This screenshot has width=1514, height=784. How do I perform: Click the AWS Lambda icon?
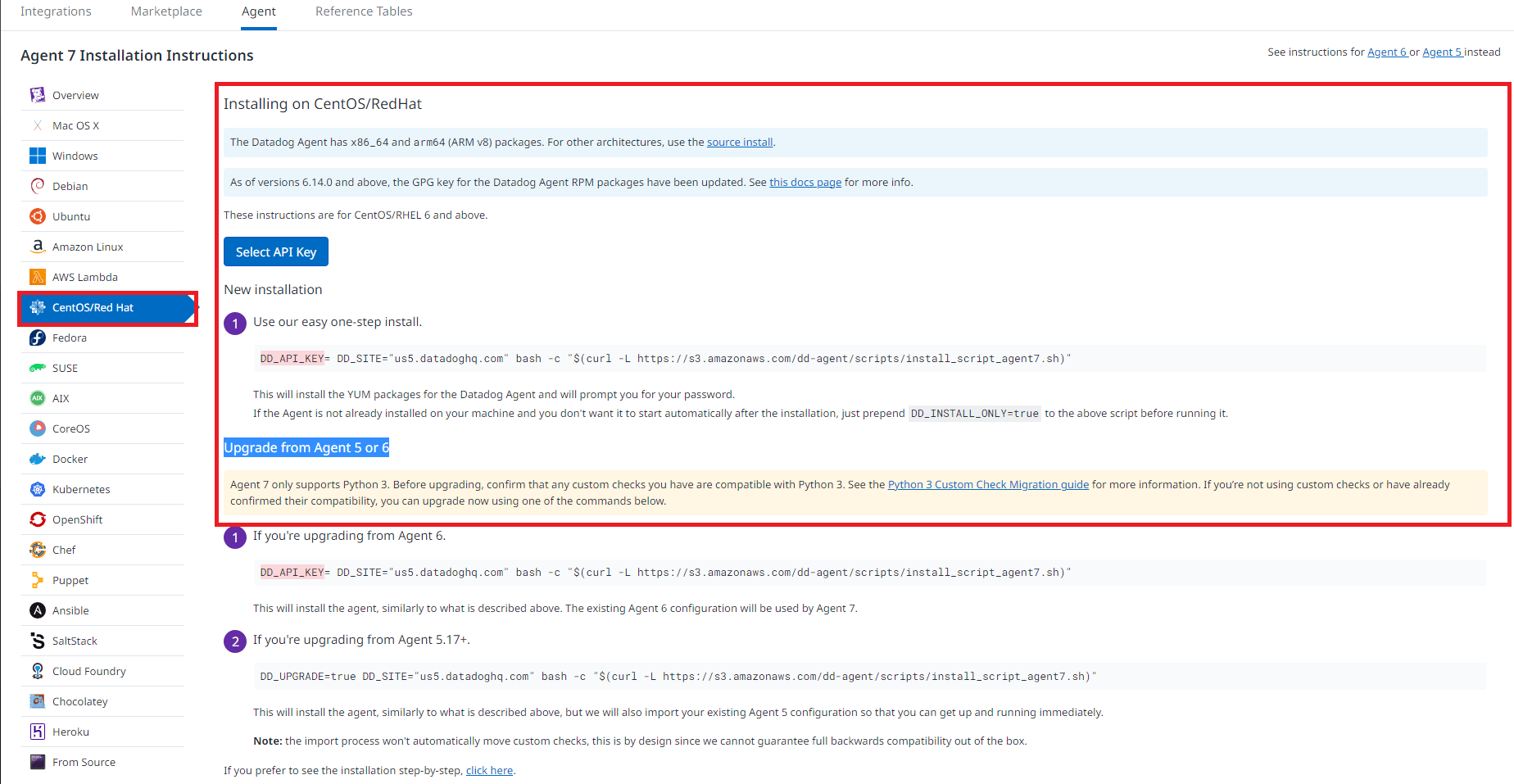(38, 277)
